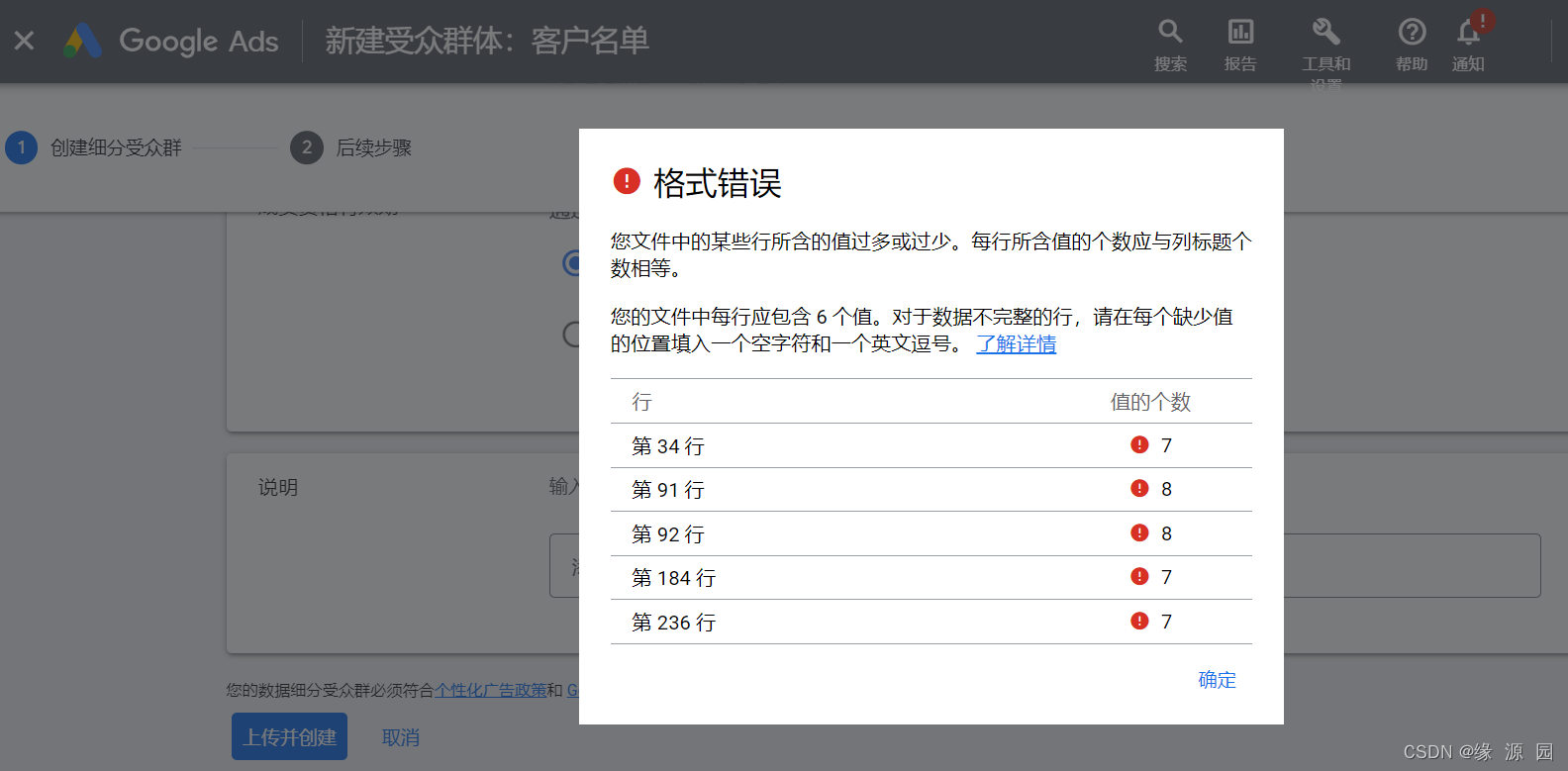Screen dimensions: 1568x771
Task: Show the 通知 notifications bell
Action: (x=1468, y=33)
